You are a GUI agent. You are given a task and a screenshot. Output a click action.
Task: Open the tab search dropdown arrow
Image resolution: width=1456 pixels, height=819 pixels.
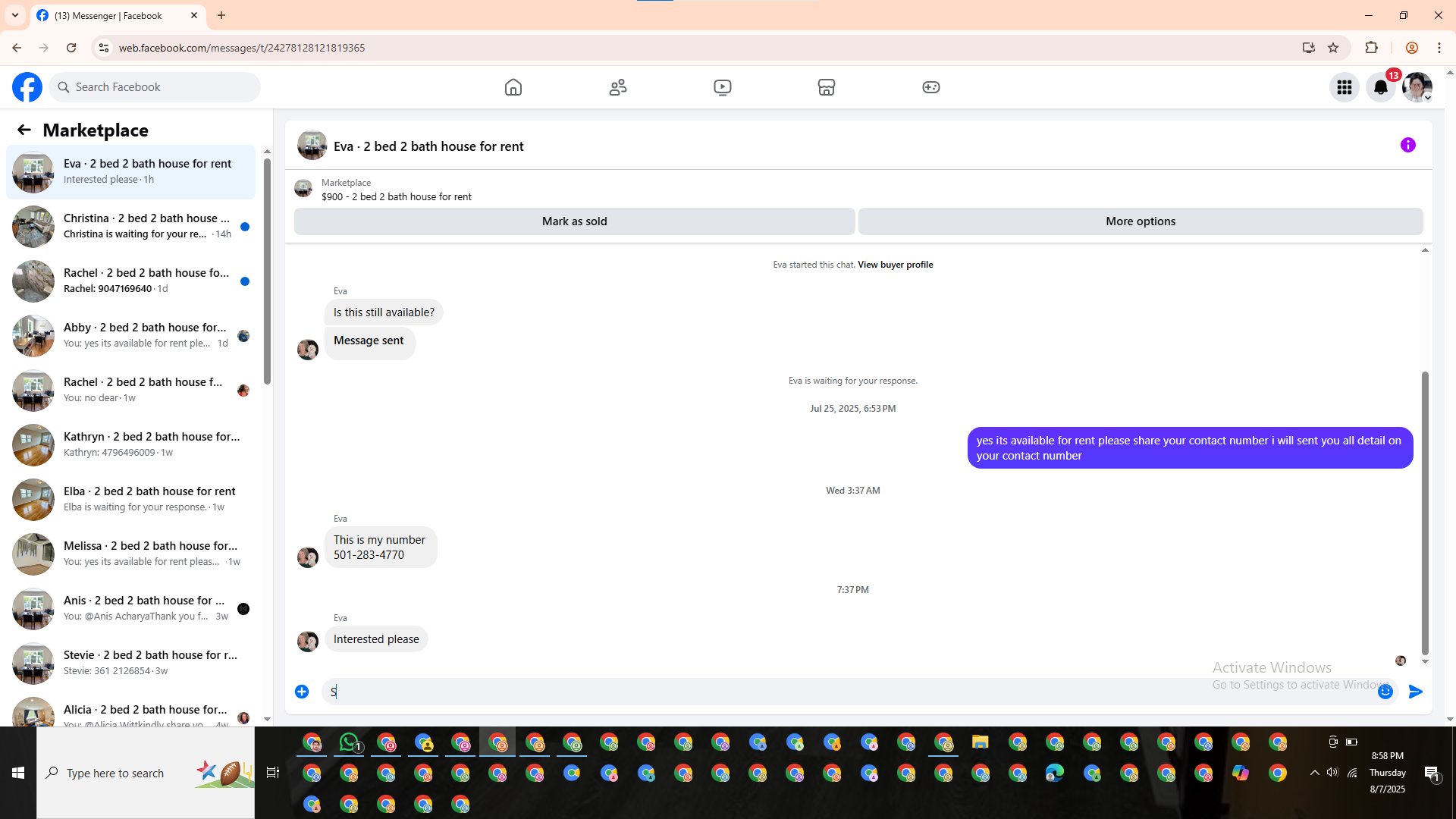point(15,15)
